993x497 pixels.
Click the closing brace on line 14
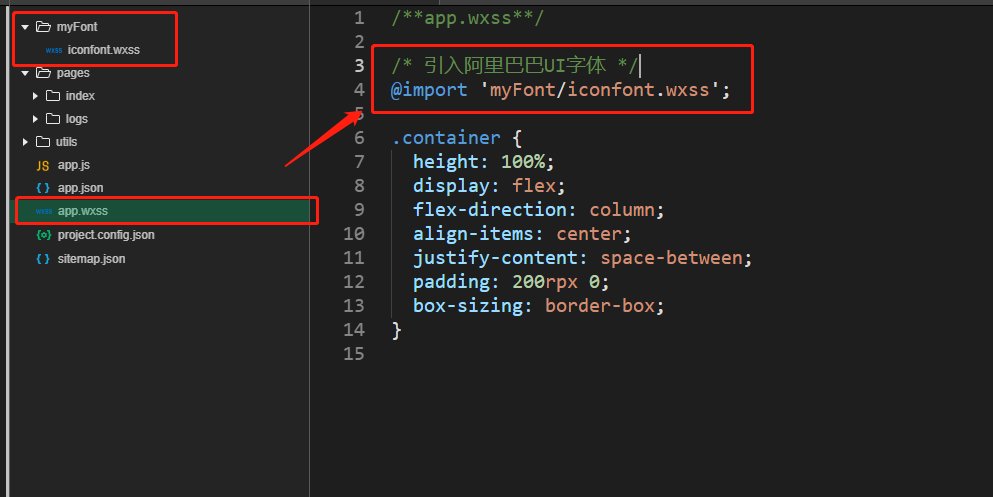coord(396,330)
